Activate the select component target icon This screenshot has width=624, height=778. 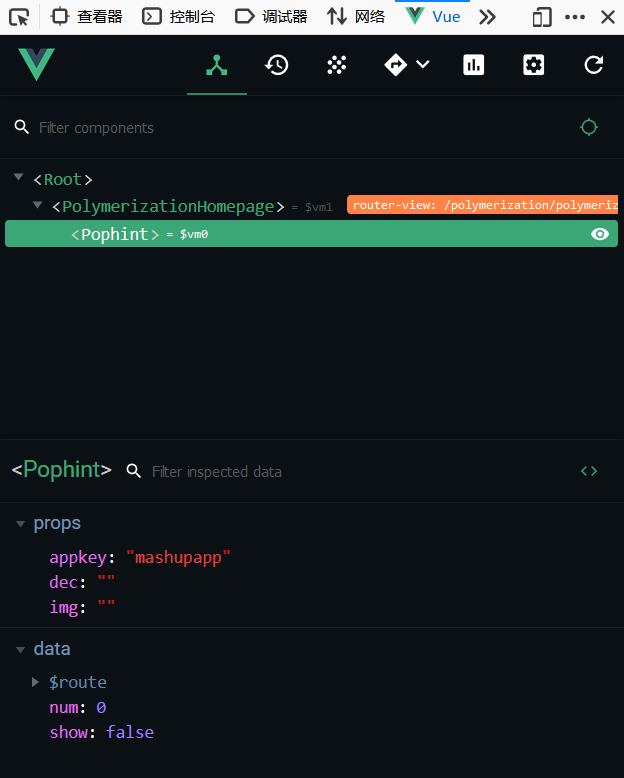[589, 128]
